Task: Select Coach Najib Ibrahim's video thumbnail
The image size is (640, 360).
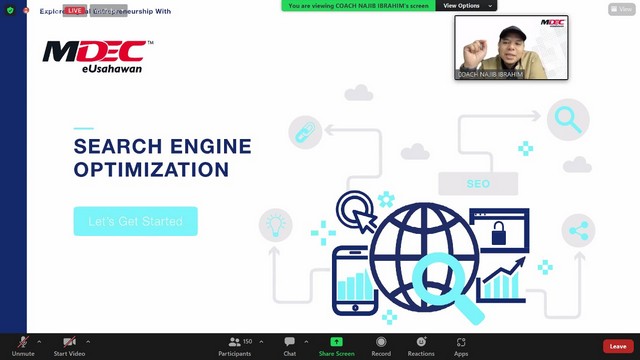Action: click(x=511, y=47)
